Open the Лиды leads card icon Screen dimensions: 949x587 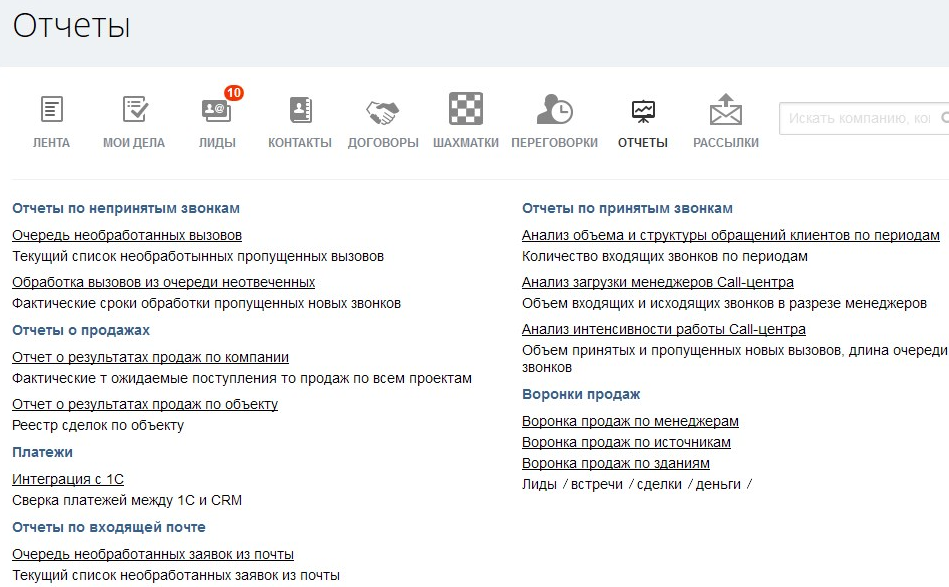coord(216,111)
